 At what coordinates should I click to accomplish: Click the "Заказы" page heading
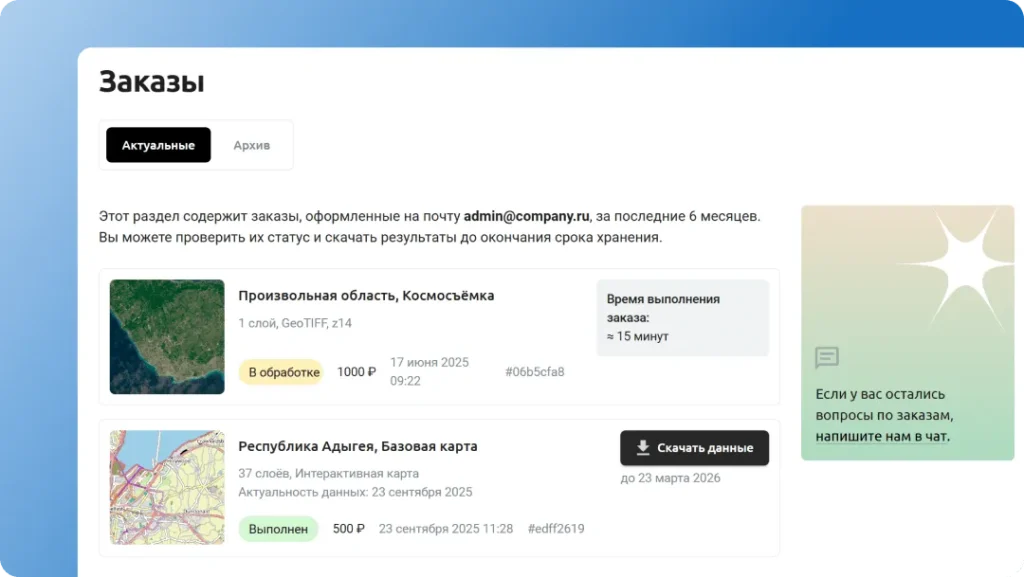(x=152, y=82)
